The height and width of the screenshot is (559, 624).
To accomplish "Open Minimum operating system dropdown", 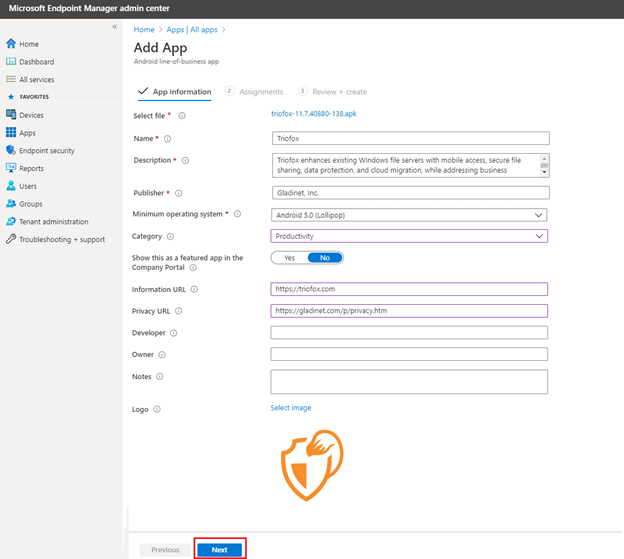I will click(x=409, y=215).
